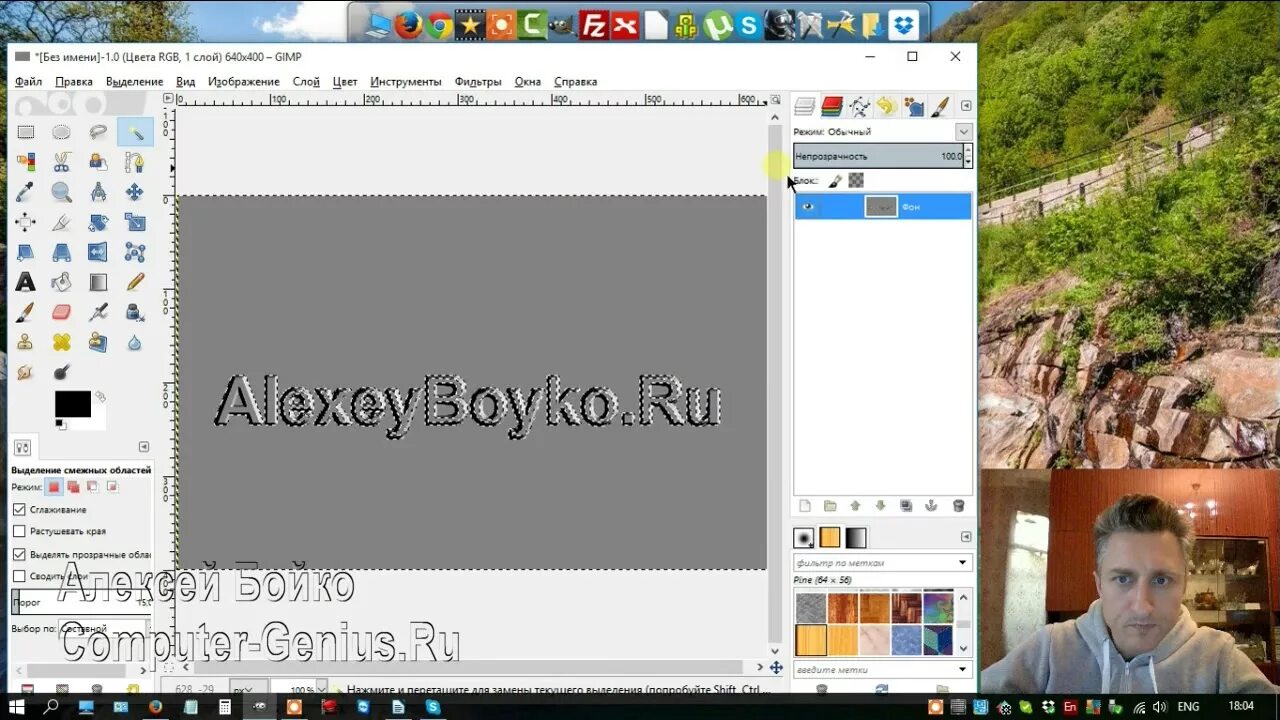
Task: Select the Ellipse Select tool
Action: (62, 132)
